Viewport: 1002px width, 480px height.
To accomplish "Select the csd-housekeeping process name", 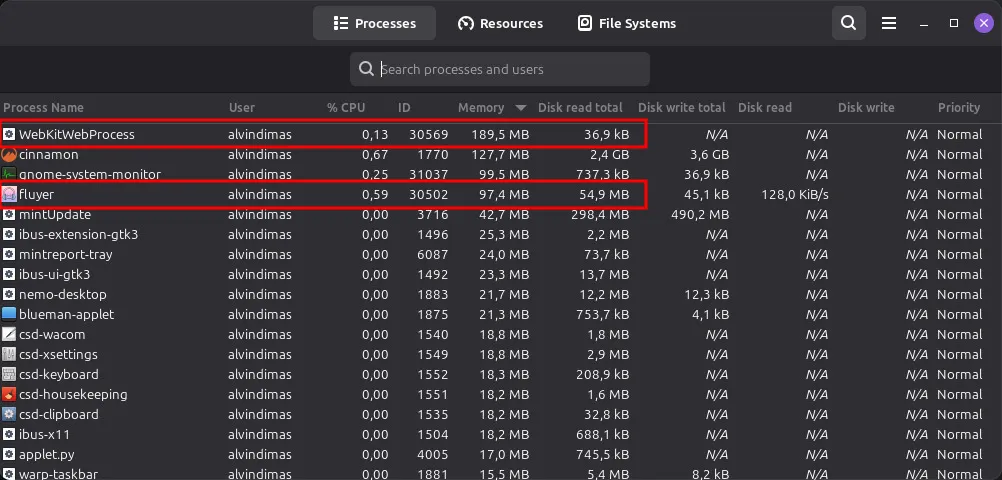I will point(73,394).
